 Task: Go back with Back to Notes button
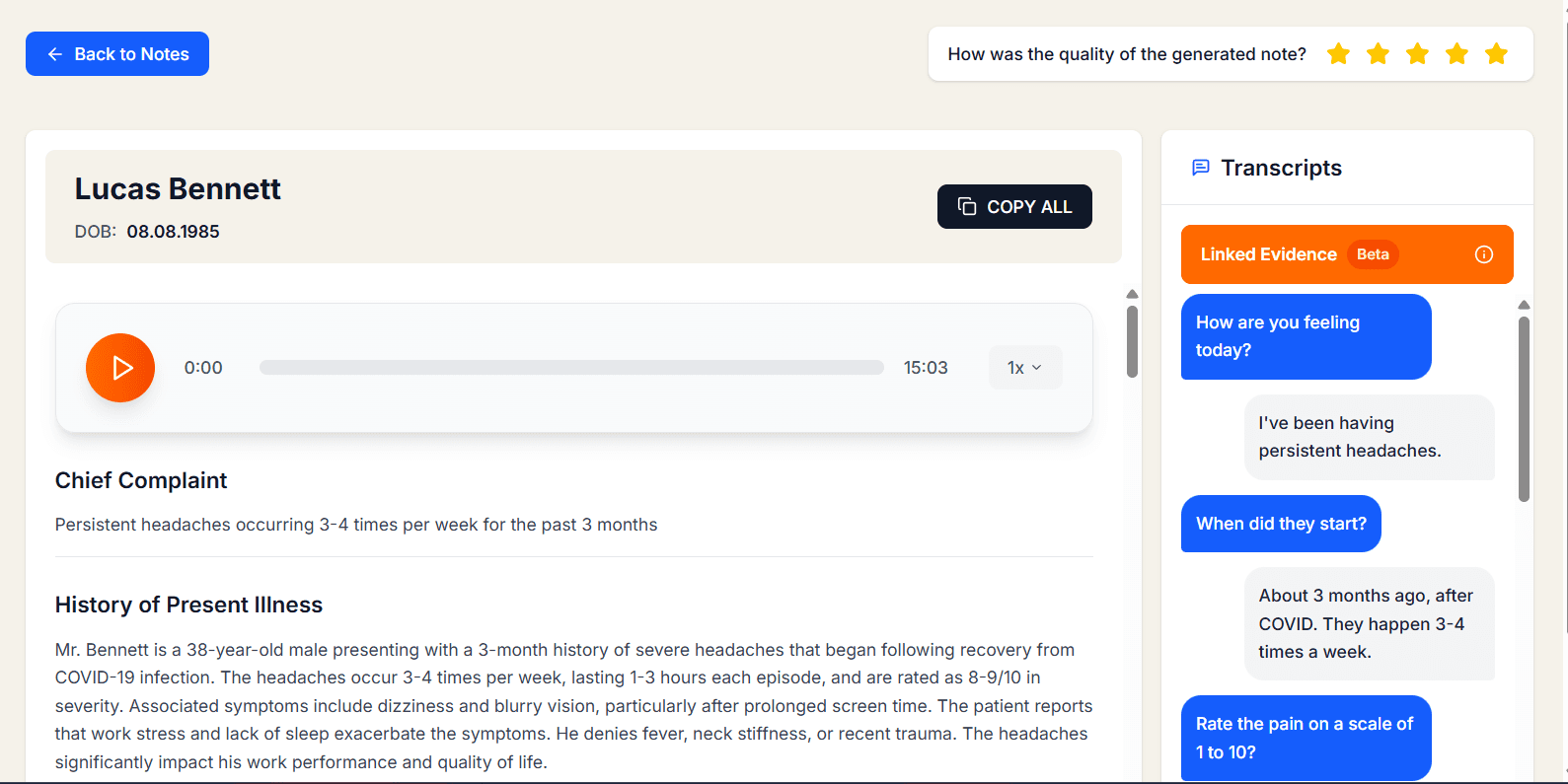coord(117,54)
